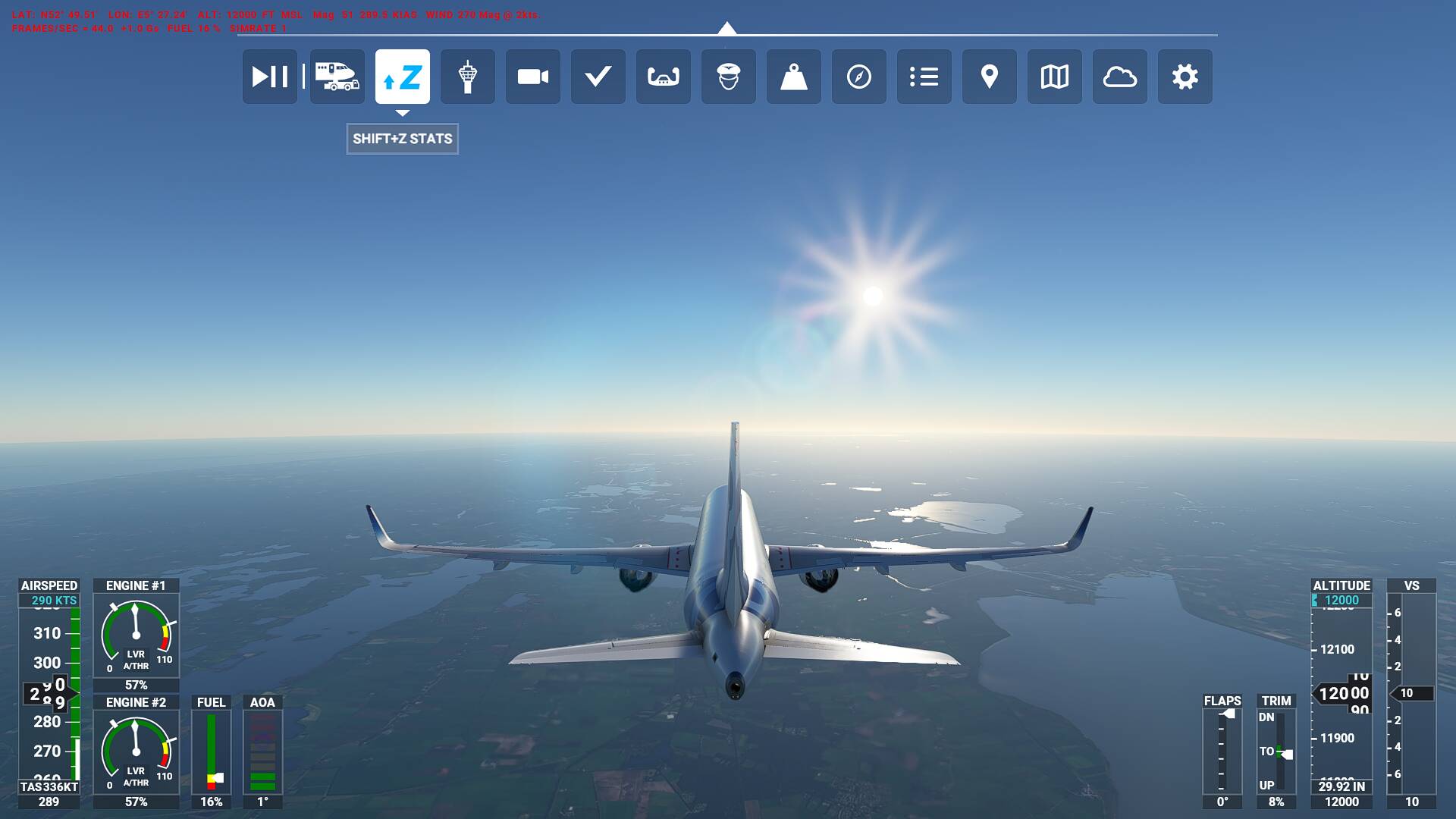Open the camera options icon
This screenshot has height=819, width=1456.
click(x=533, y=77)
